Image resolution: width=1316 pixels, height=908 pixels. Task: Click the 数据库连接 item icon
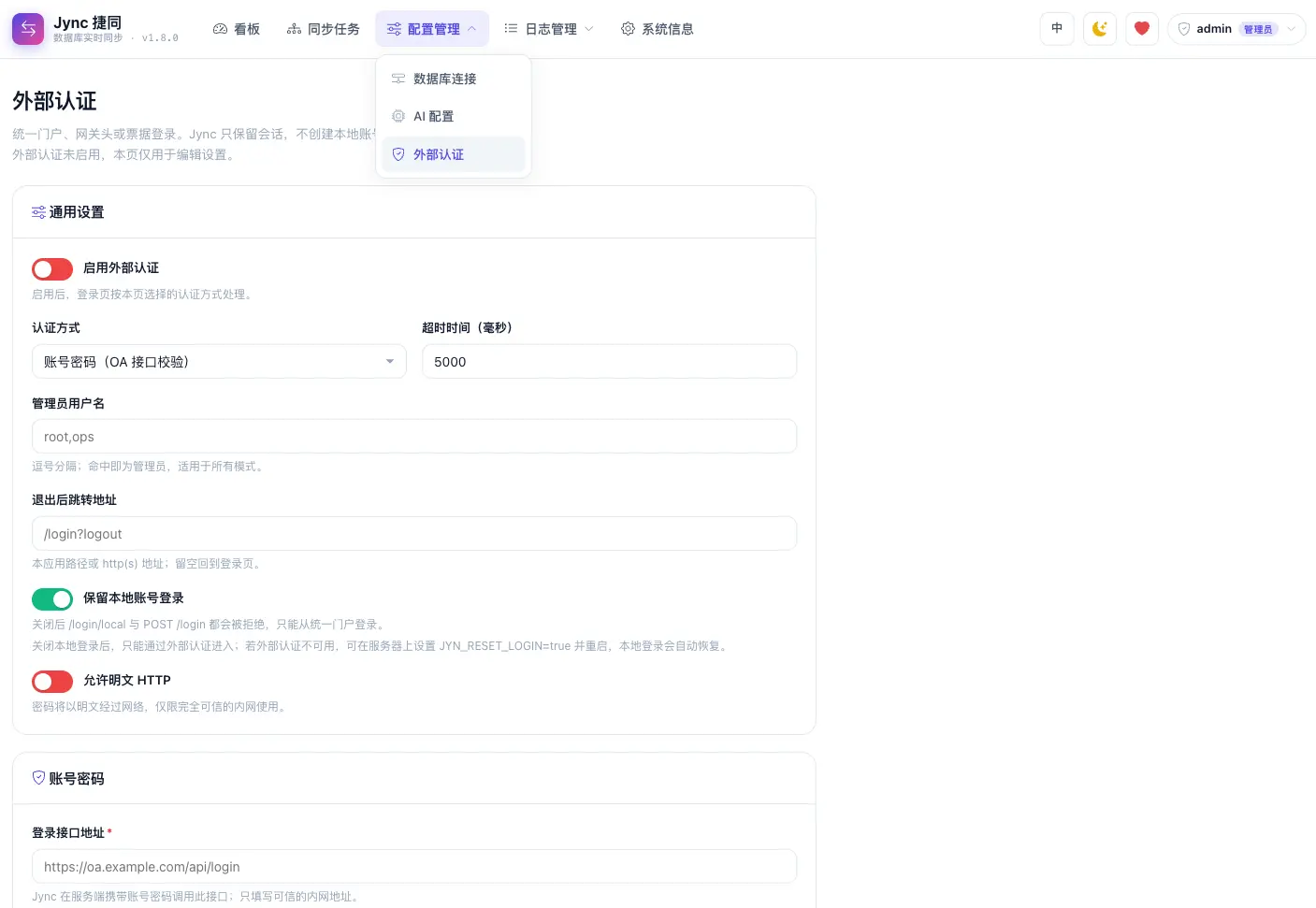398,79
